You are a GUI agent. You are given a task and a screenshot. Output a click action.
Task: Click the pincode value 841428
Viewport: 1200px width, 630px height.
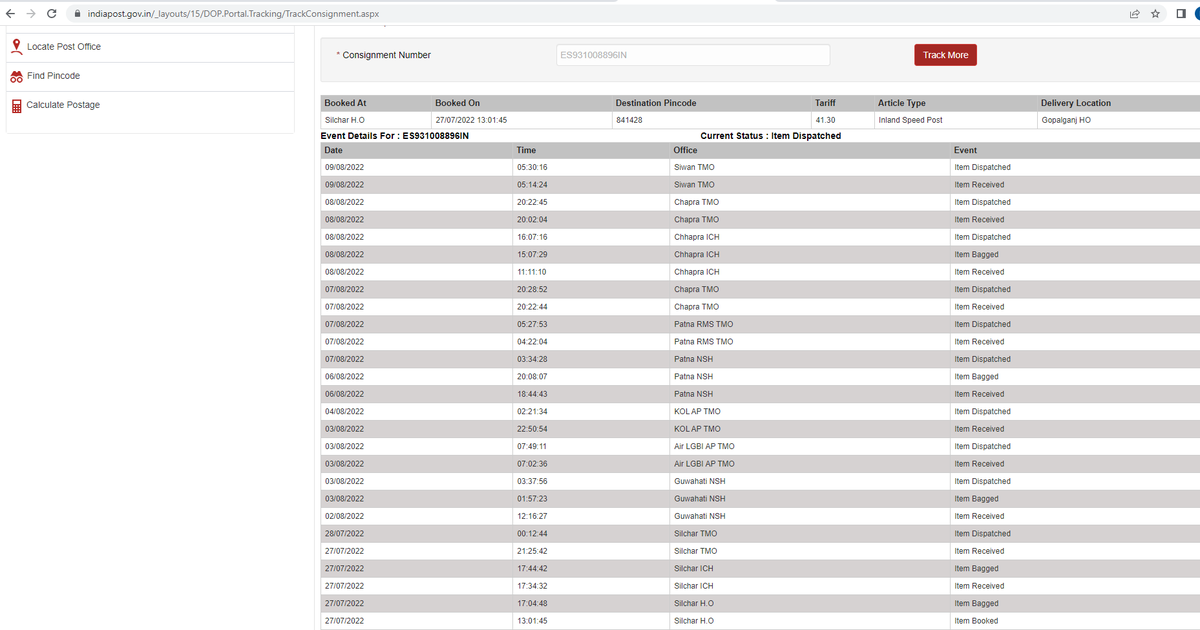pyautogui.click(x=629, y=120)
